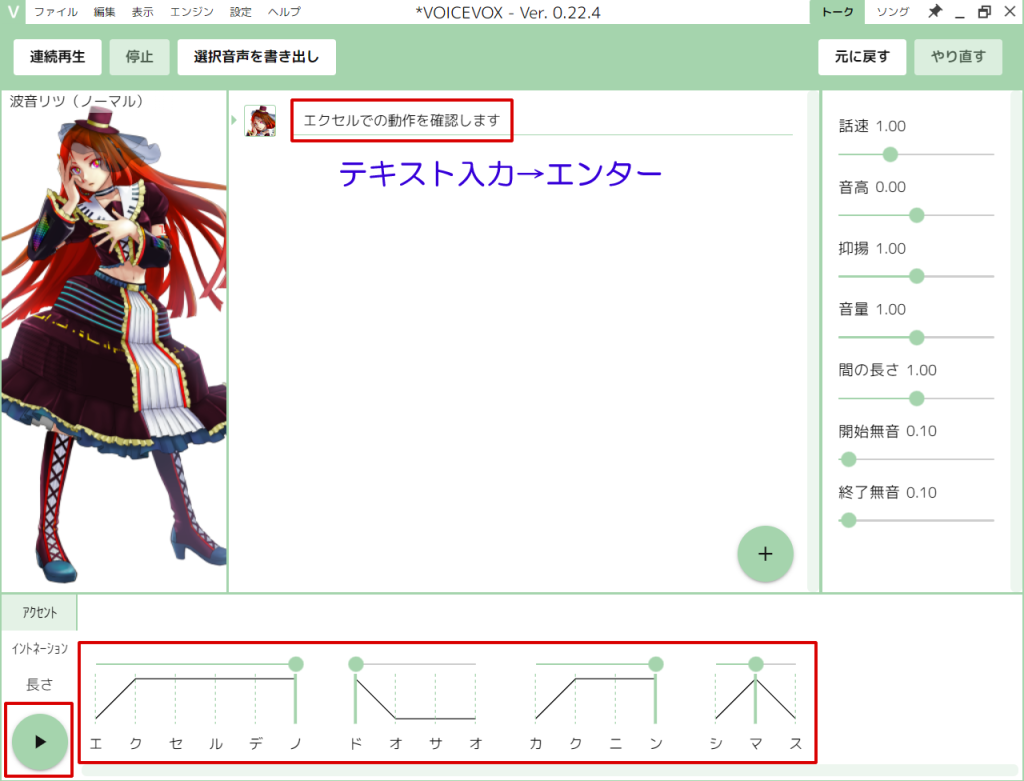Open the 設定 menu
The image size is (1024, 781).
click(x=240, y=12)
